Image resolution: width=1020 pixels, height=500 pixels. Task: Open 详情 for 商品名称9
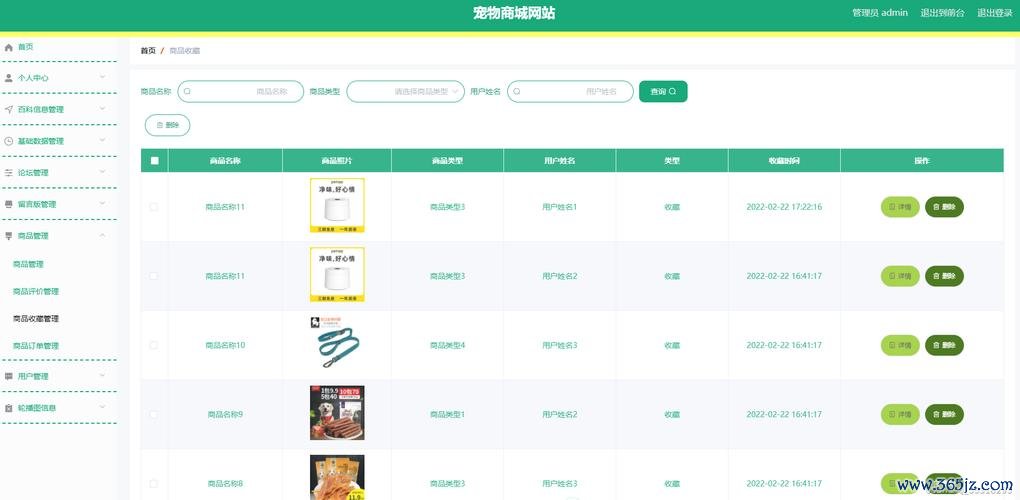click(900, 414)
